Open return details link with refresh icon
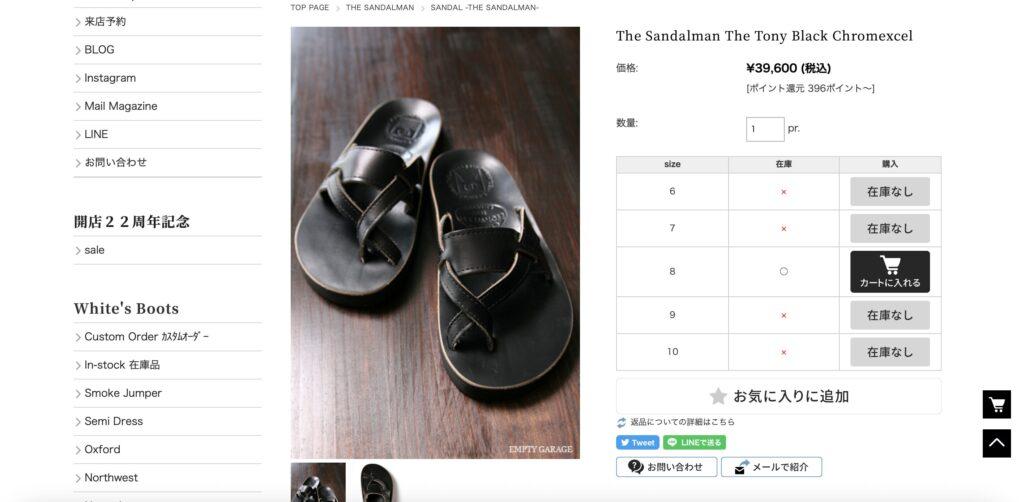 675,422
